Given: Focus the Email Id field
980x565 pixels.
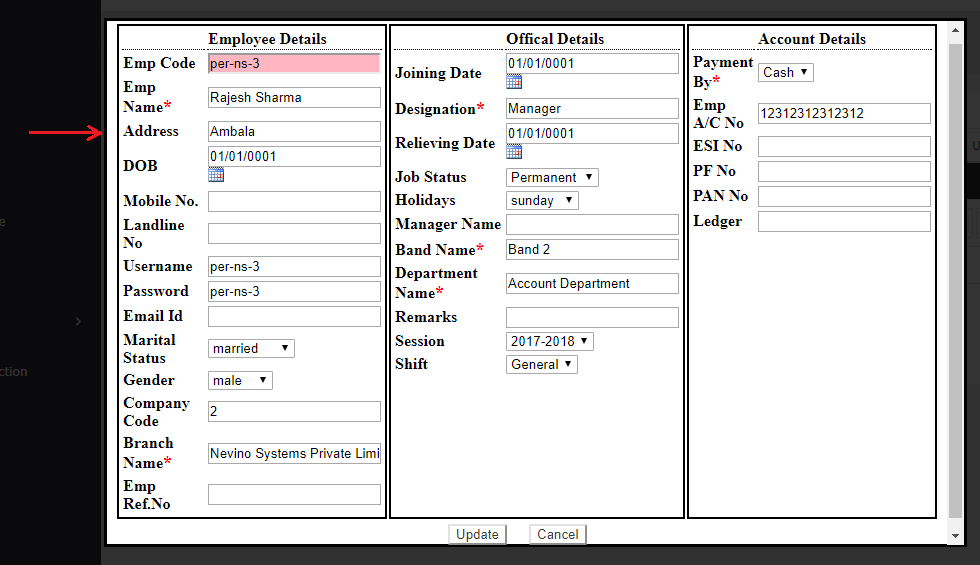Looking at the screenshot, I should (294, 316).
